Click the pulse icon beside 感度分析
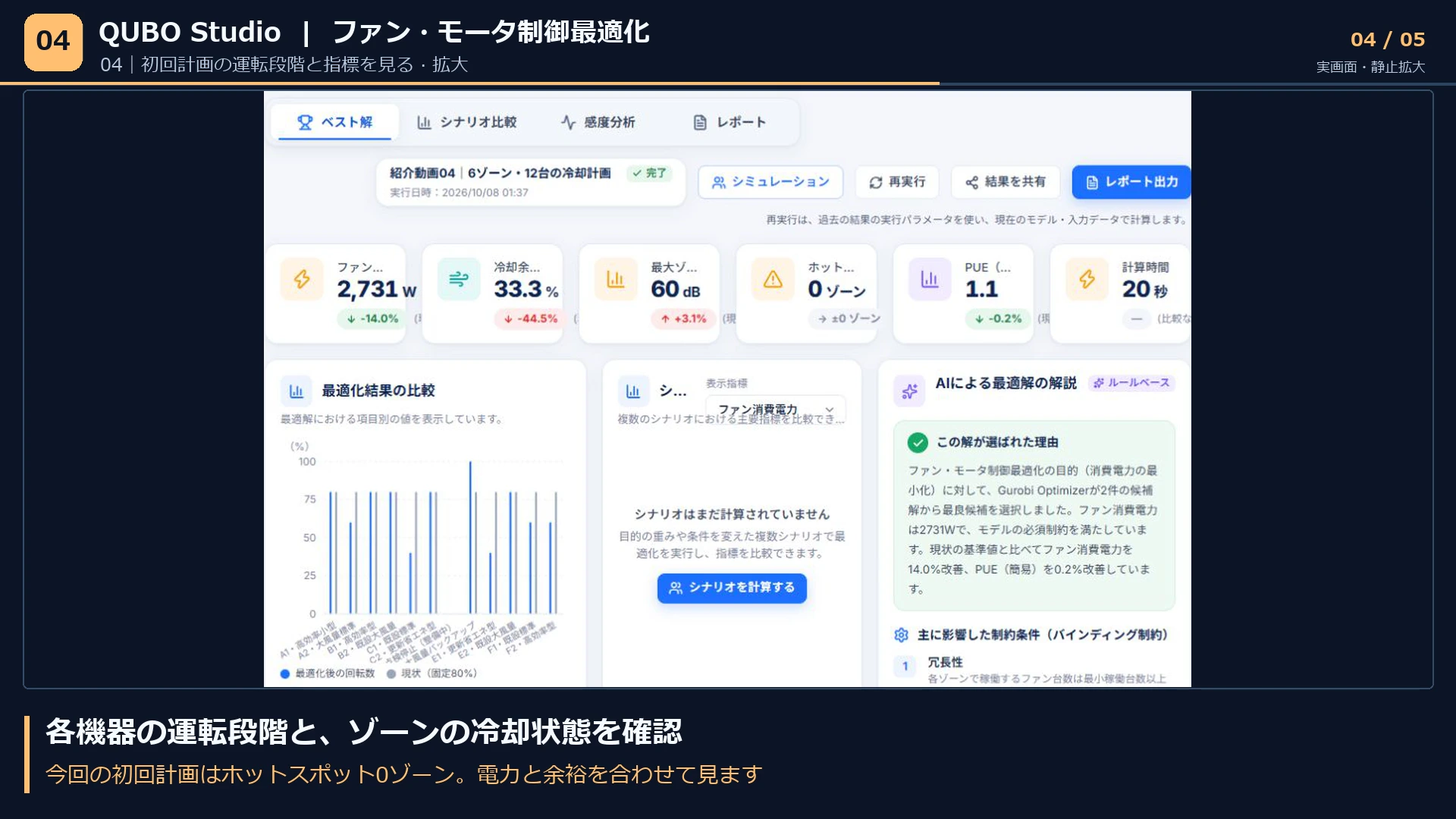This screenshot has height=819, width=1456. pyautogui.click(x=568, y=122)
